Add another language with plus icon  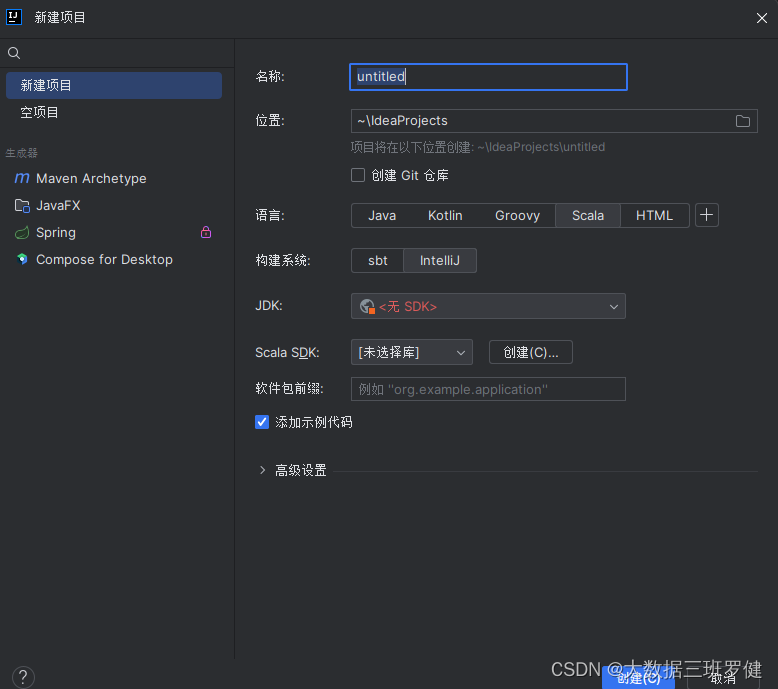coord(707,215)
